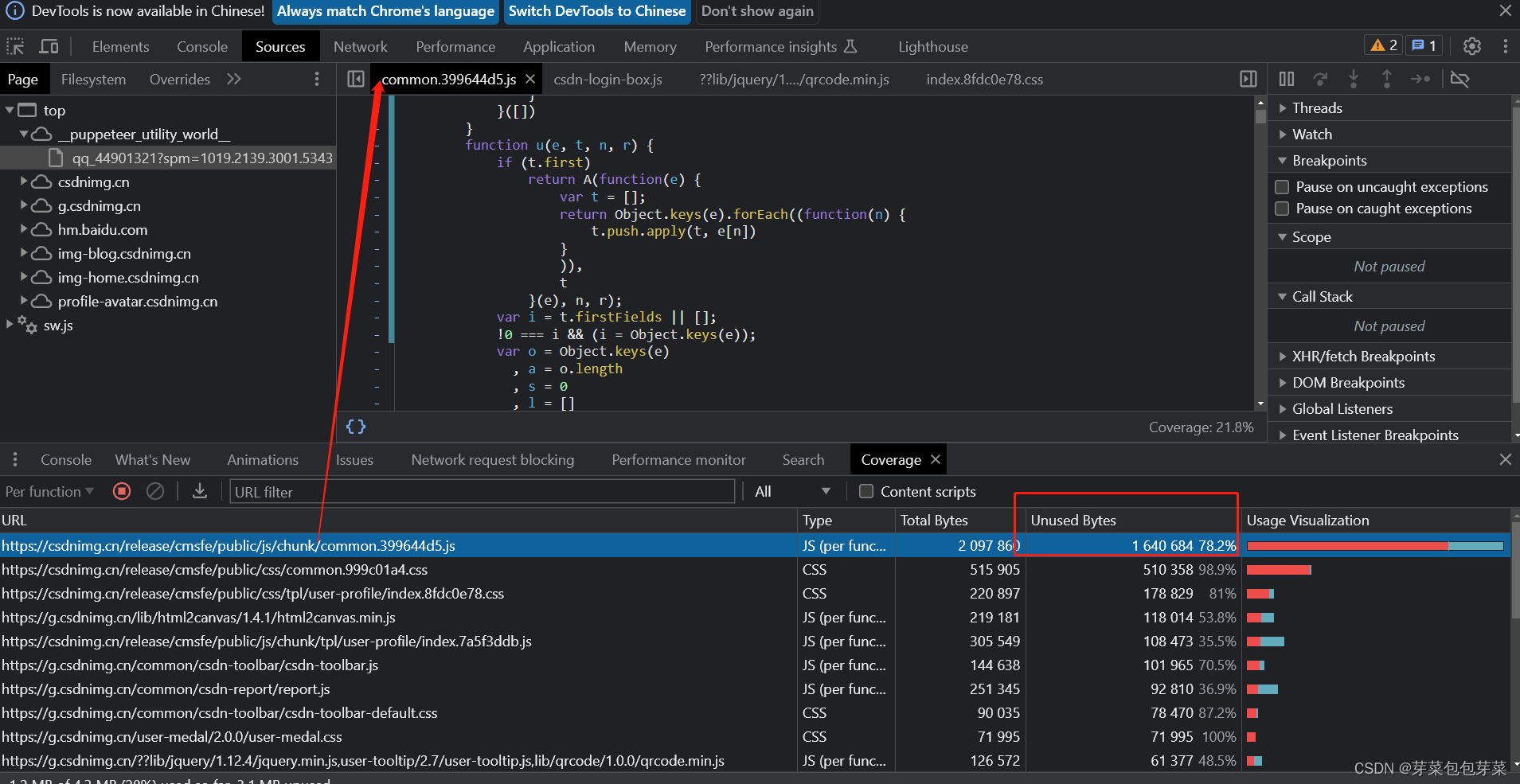Open the Performance panel tab
Viewport: 1520px width, 784px height.
coord(455,46)
